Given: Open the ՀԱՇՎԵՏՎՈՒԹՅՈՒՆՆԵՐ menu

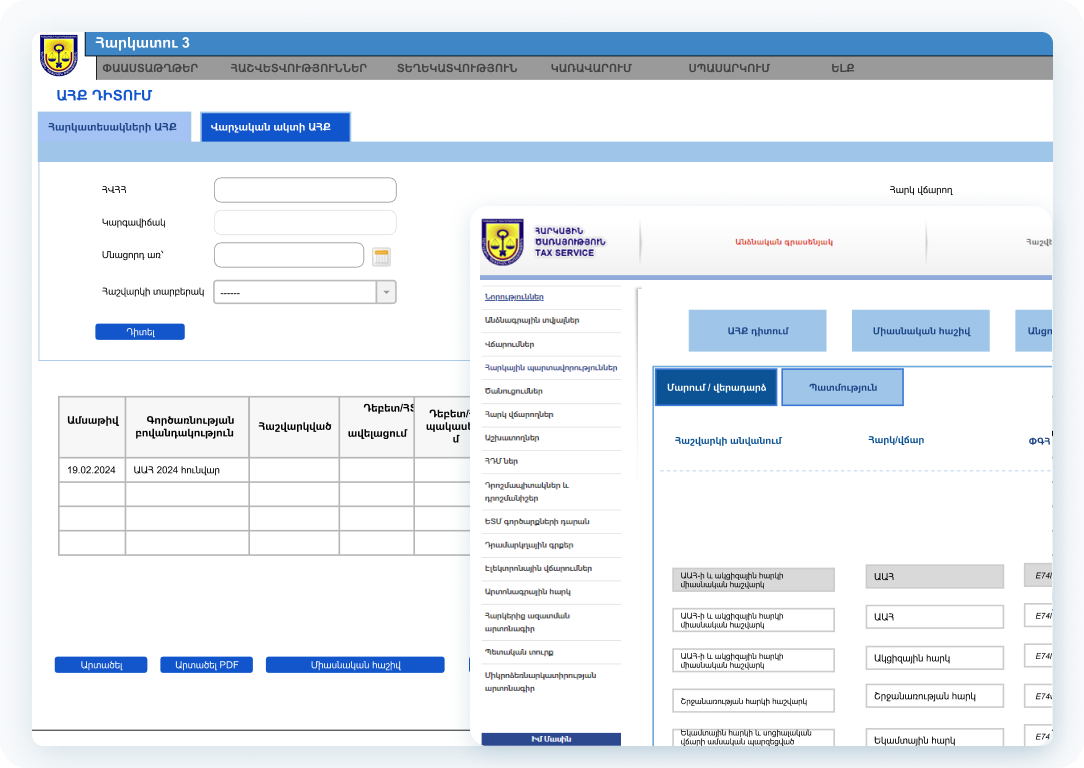Looking at the screenshot, I should (298, 69).
